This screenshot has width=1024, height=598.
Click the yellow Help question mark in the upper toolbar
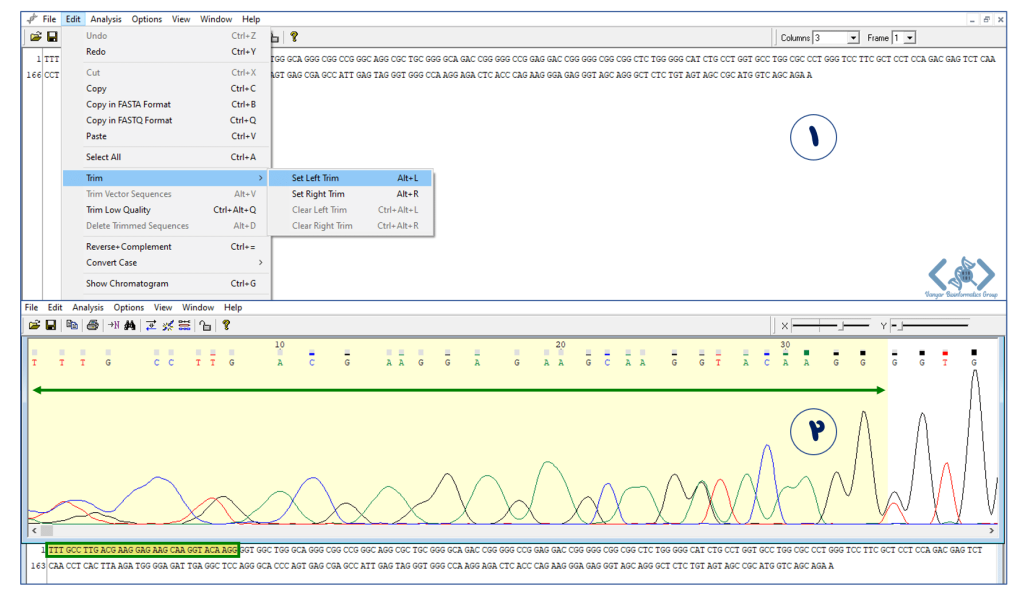pyautogui.click(x=294, y=37)
